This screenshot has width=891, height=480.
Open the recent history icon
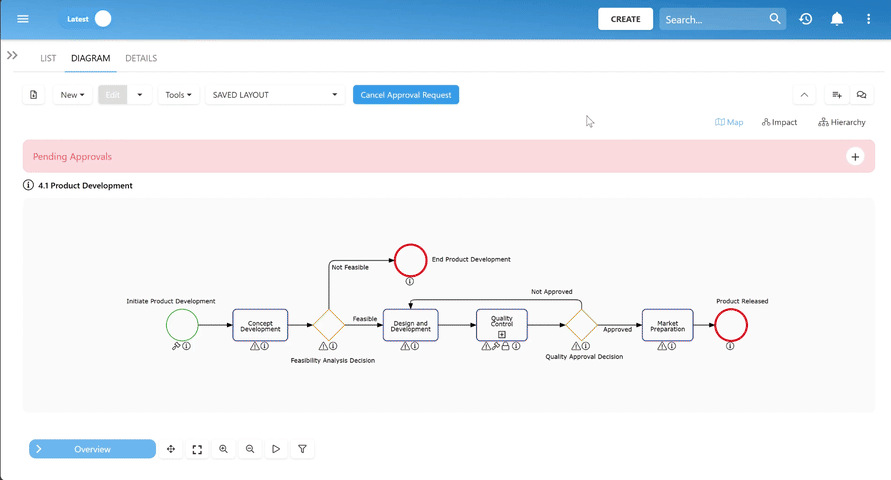point(806,19)
